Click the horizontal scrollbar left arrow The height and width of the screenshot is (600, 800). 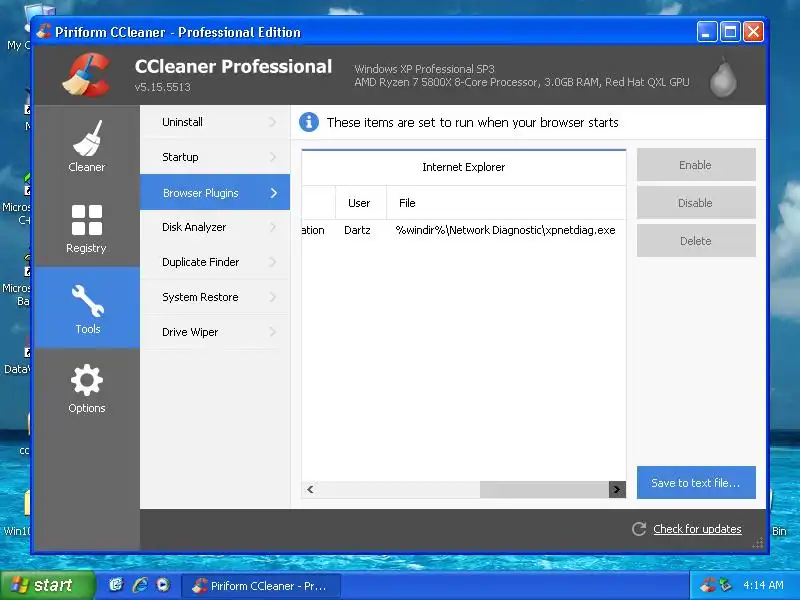point(310,489)
